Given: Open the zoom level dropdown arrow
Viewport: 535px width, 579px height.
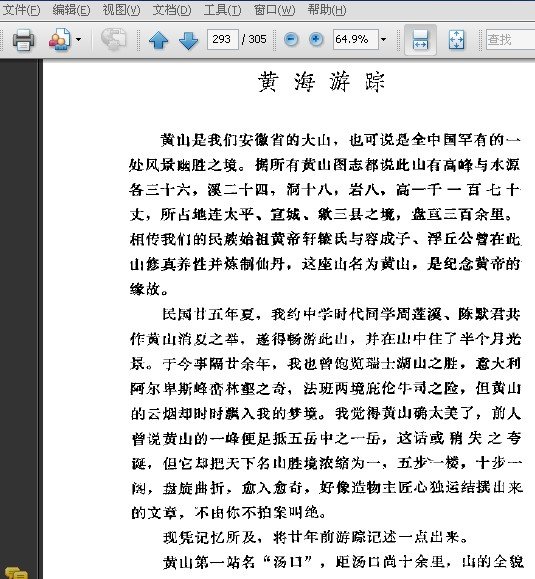Looking at the screenshot, I should (384, 39).
